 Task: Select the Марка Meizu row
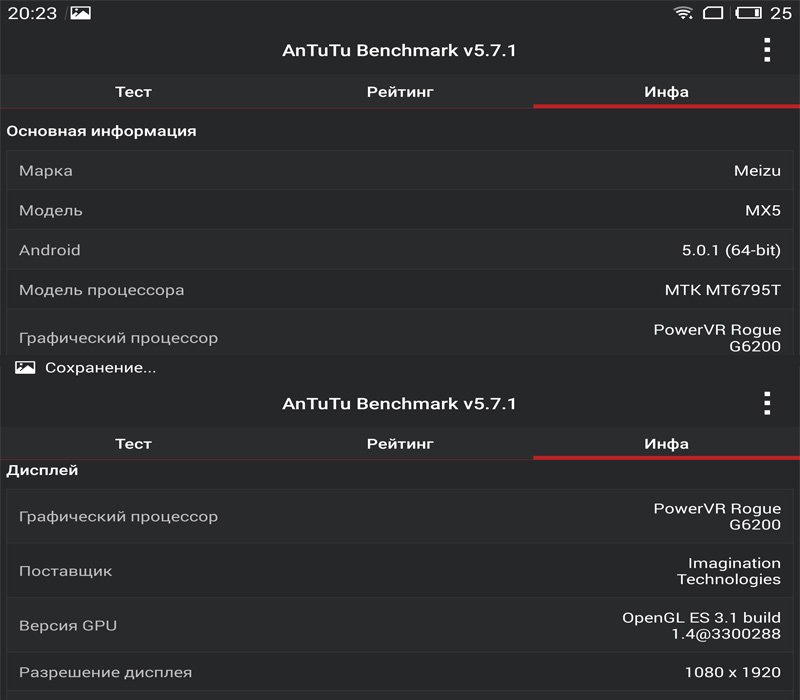coord(400,170)
